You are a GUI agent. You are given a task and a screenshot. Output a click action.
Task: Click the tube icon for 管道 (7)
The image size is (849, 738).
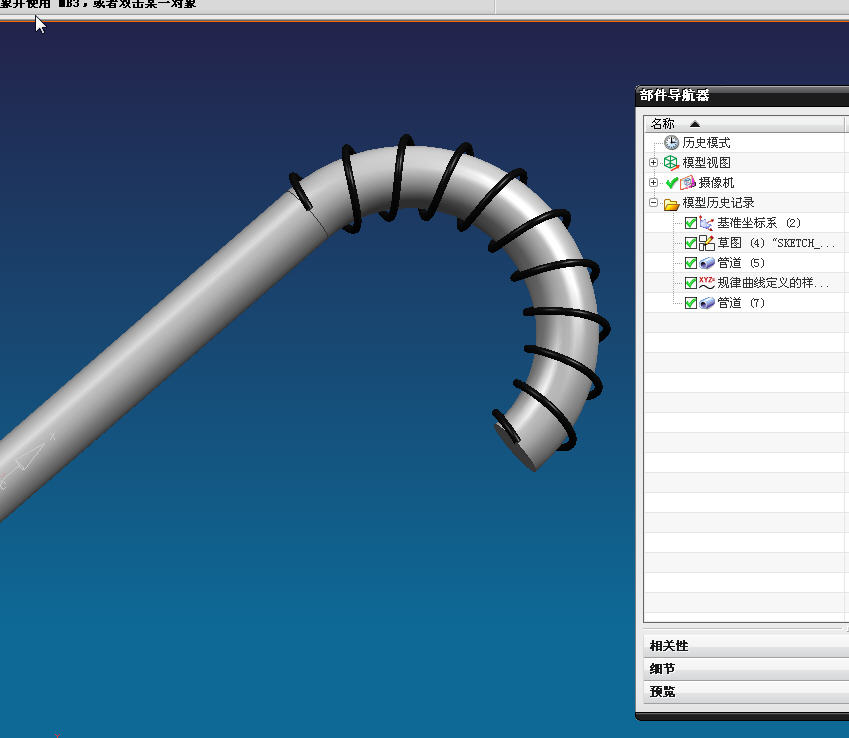[707, 303]
